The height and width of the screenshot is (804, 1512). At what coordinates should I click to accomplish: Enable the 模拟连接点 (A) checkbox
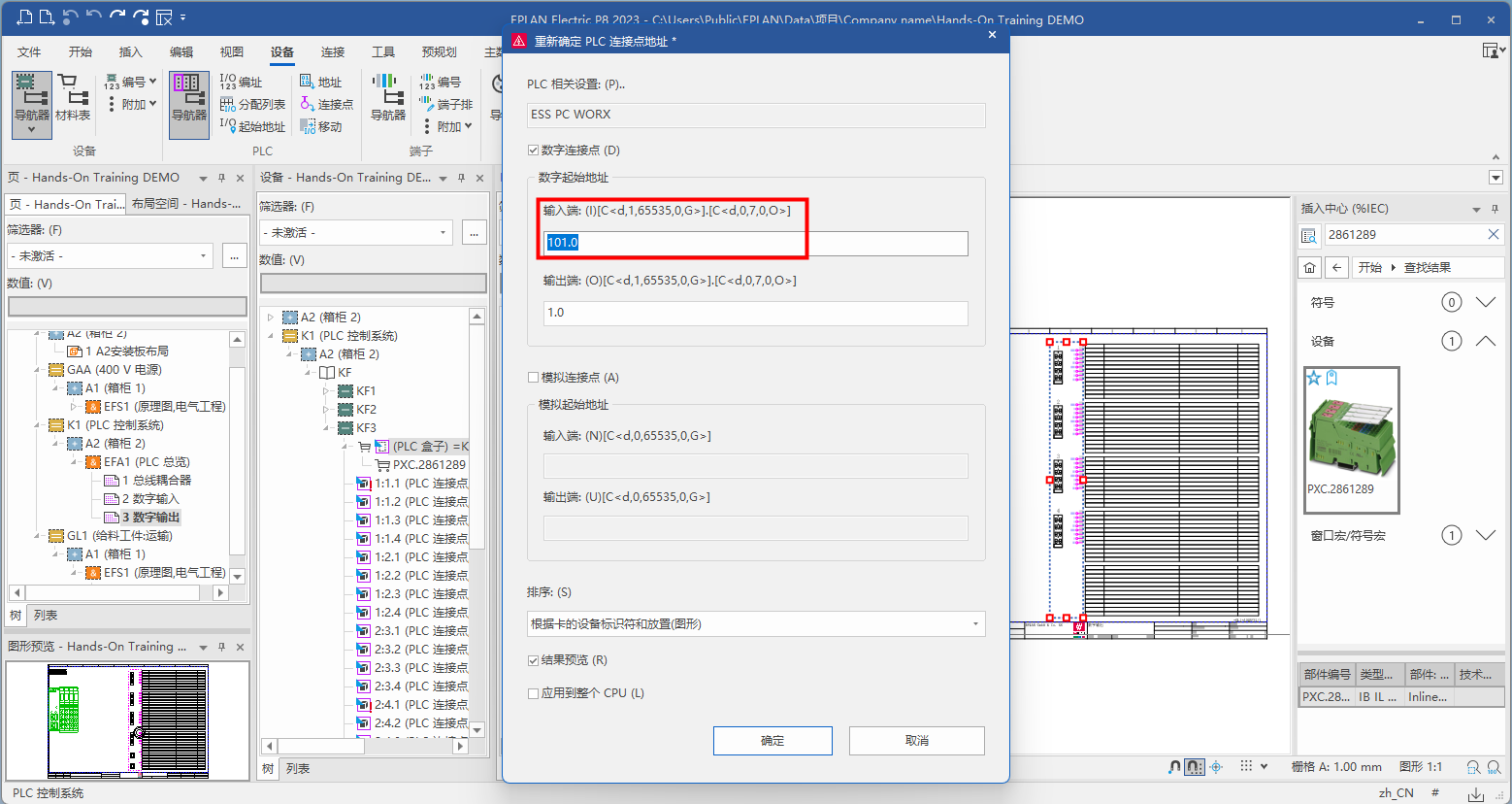click(533, 377)
